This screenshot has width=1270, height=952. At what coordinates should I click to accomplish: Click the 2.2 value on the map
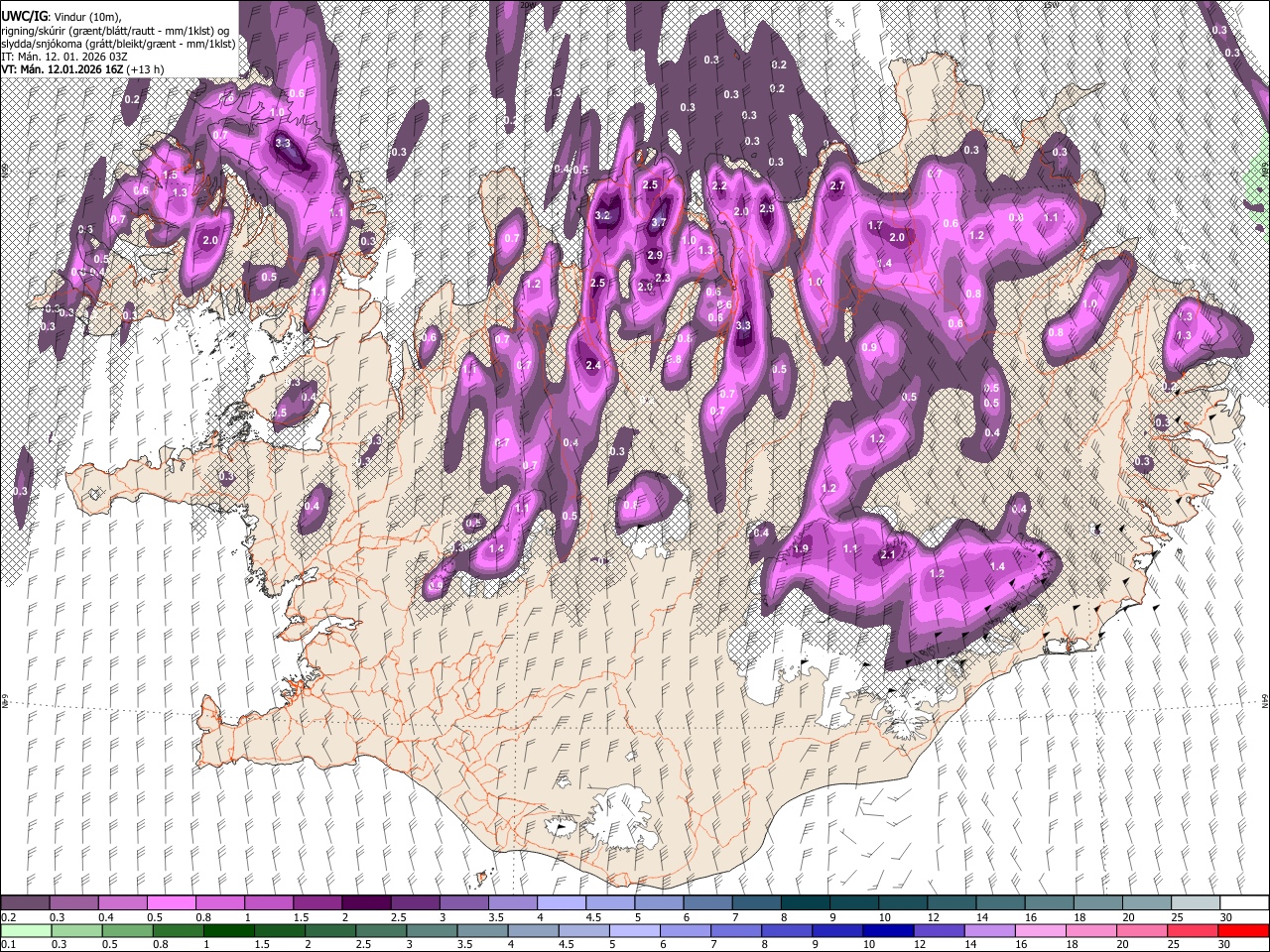[x=720, y=186]
